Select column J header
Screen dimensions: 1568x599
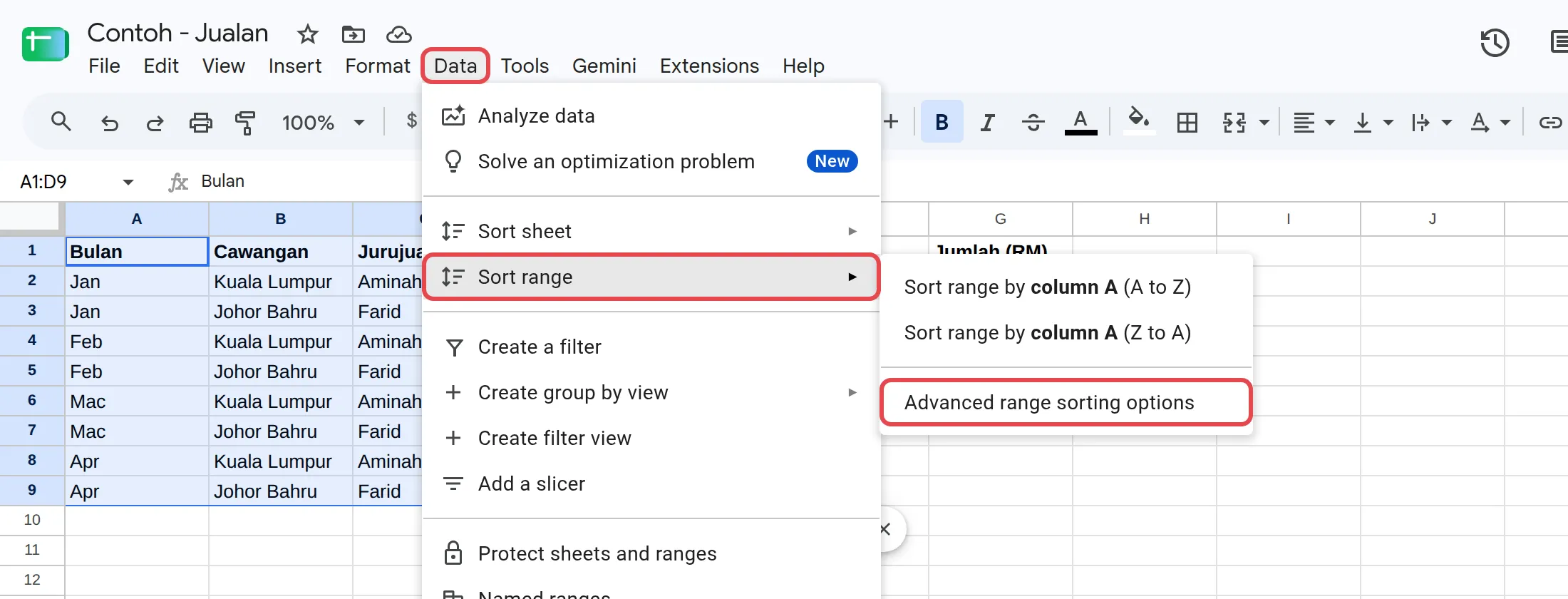pyautogui.click(x=1432, y=219)
